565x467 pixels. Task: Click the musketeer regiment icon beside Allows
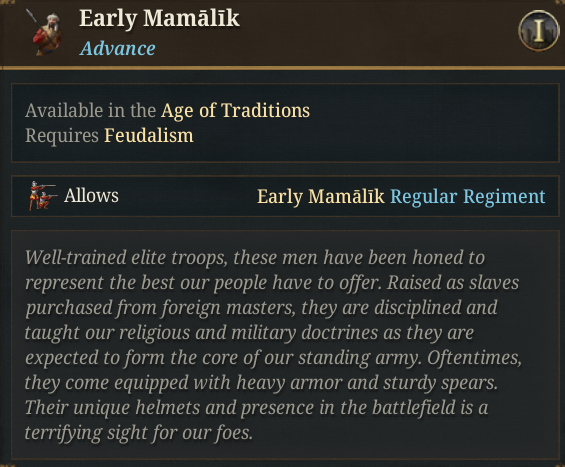point(42,196)
